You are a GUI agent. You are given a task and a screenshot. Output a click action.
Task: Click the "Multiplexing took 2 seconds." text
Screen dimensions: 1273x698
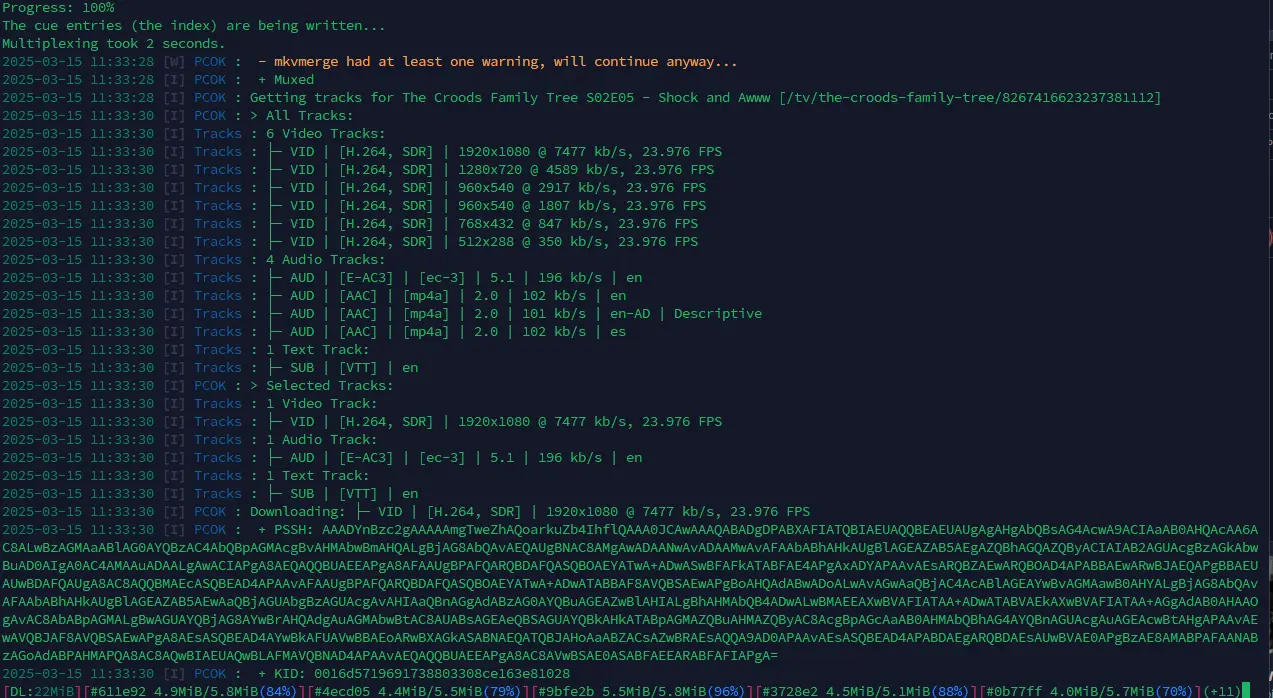coord(114,44)
